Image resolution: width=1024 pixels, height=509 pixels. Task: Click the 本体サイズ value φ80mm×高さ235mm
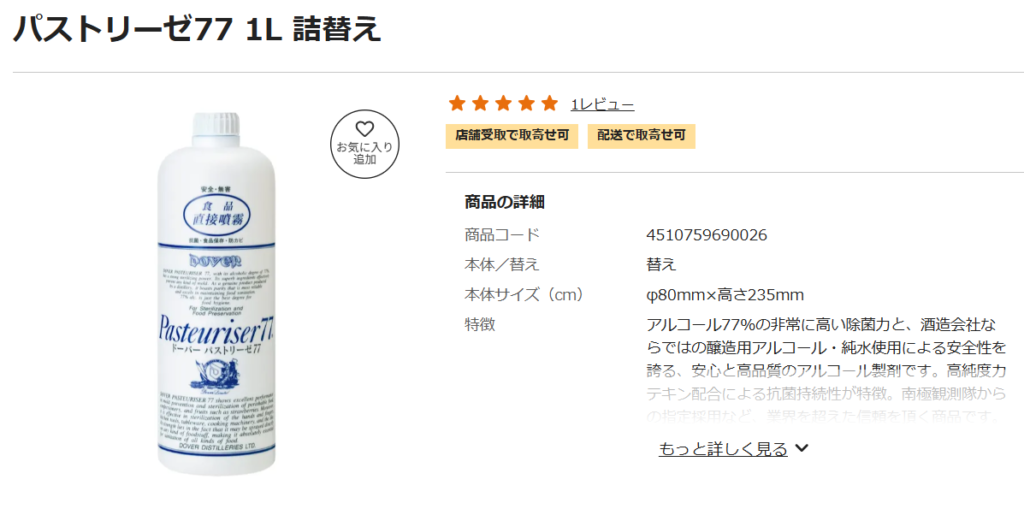click(x=725, y=294)
